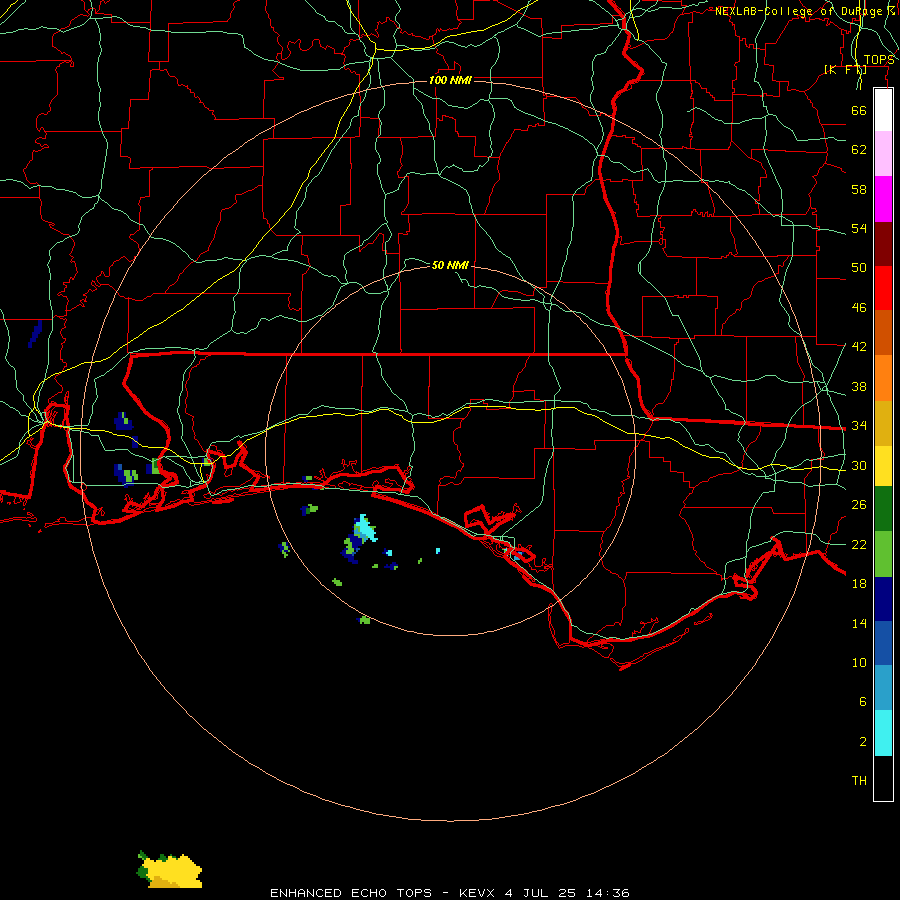
Task: Click the legend value 18
Action: click(x=859, y=584)
